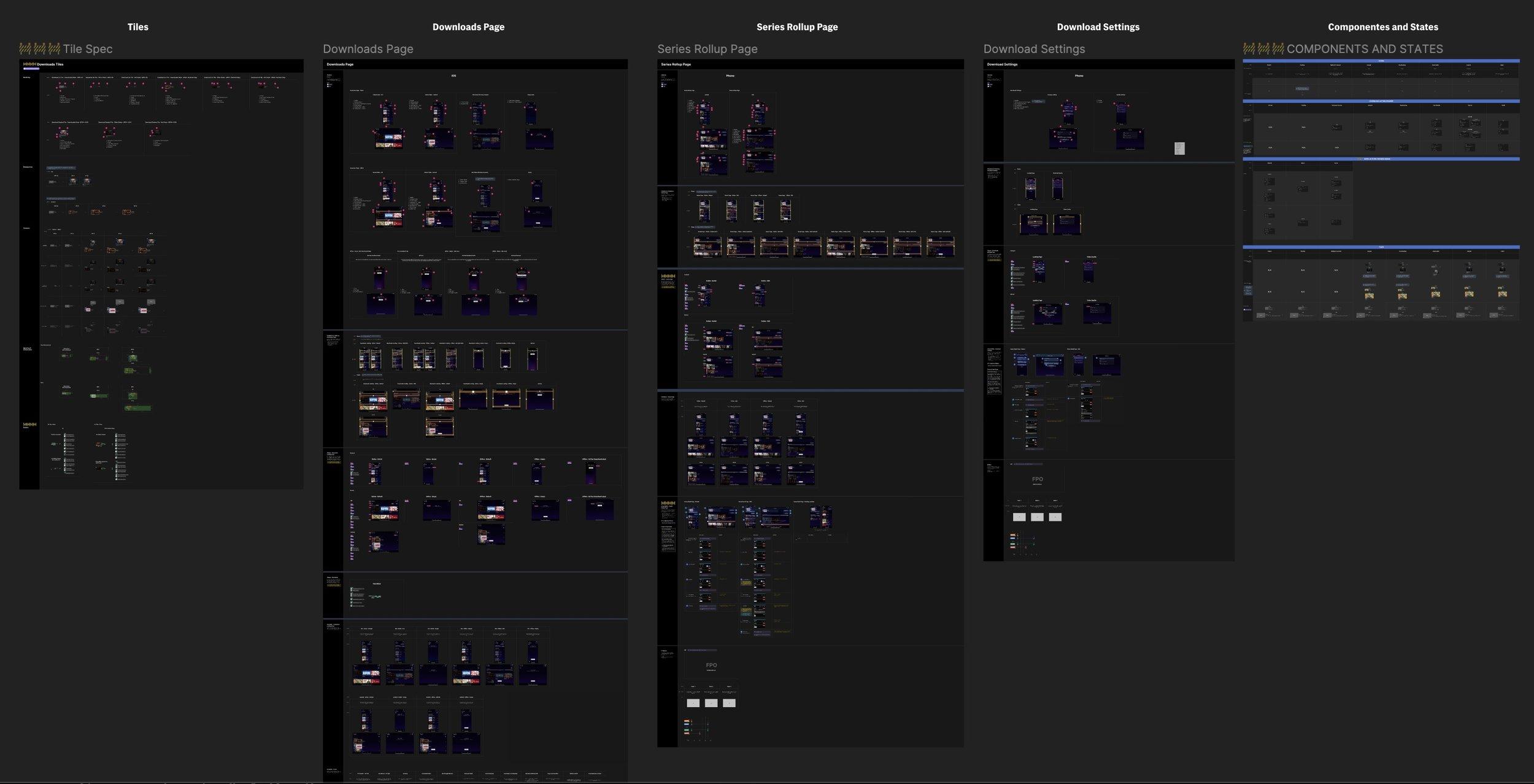Click the 'Downloads Tiles' title inside Tile Spec
The height and width of the screenshot is (784, 1534).
[50, 64]
